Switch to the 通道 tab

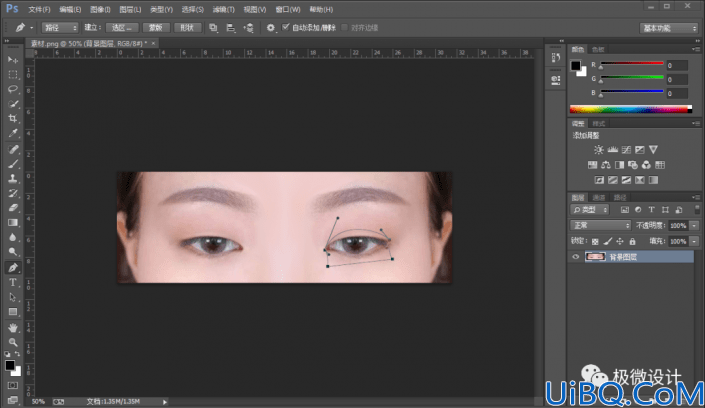point(598,197)
